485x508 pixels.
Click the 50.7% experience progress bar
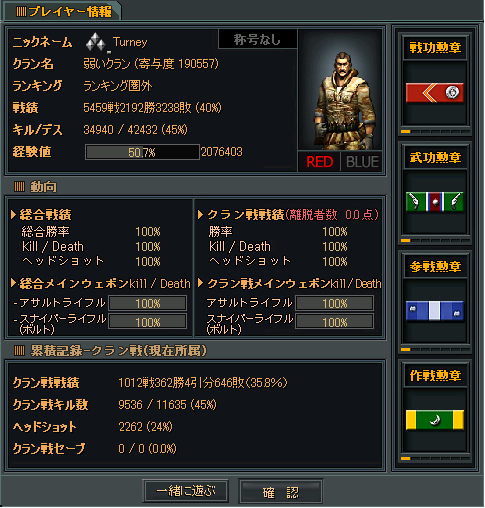[x=142, y=152]
